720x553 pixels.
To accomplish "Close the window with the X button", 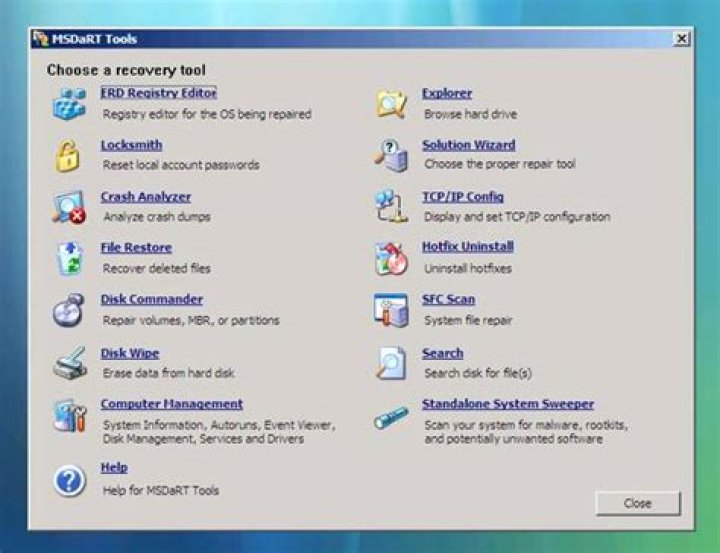I will tap(682, 39).
